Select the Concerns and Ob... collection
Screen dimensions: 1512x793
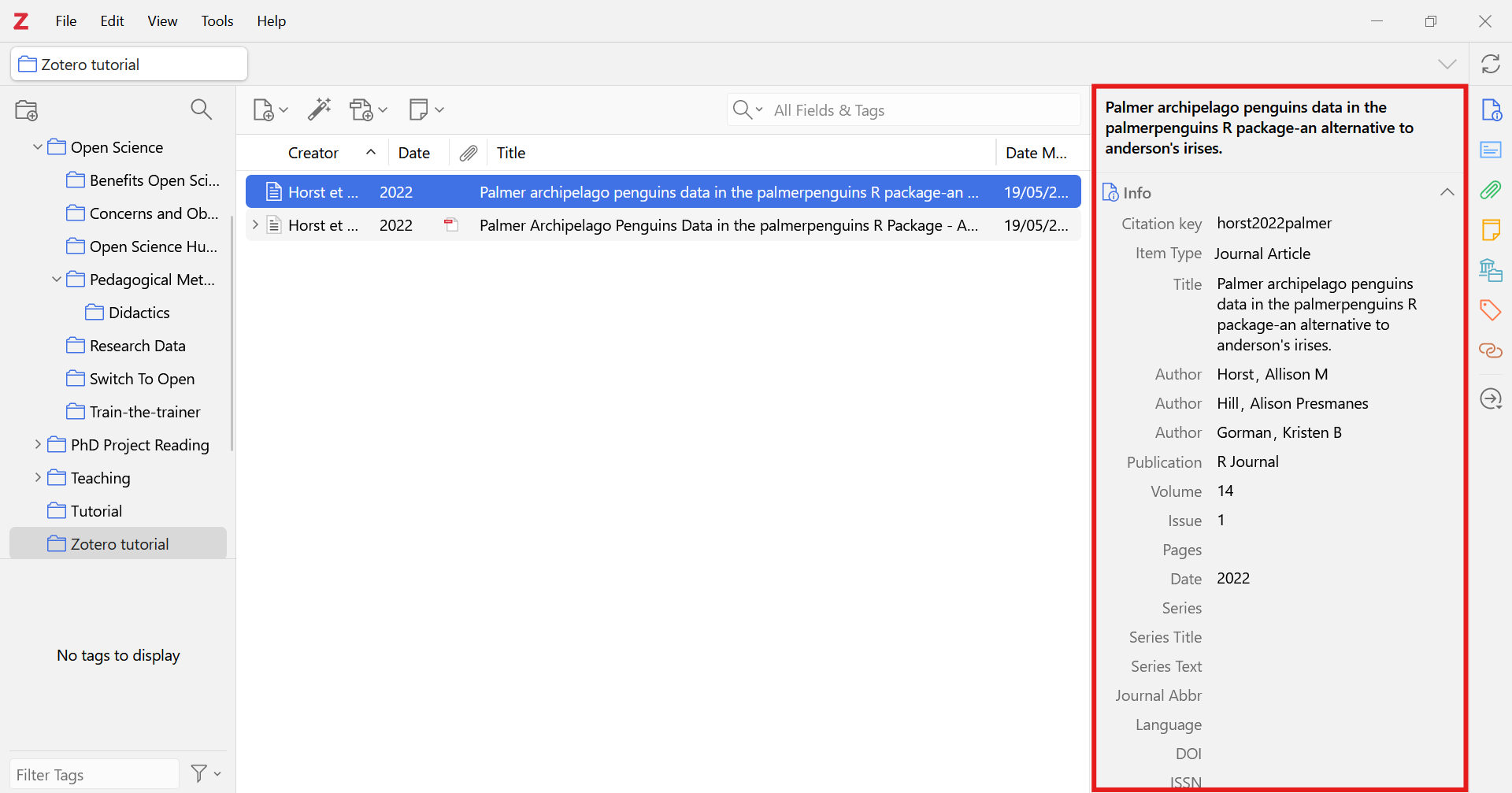[154, 213]
